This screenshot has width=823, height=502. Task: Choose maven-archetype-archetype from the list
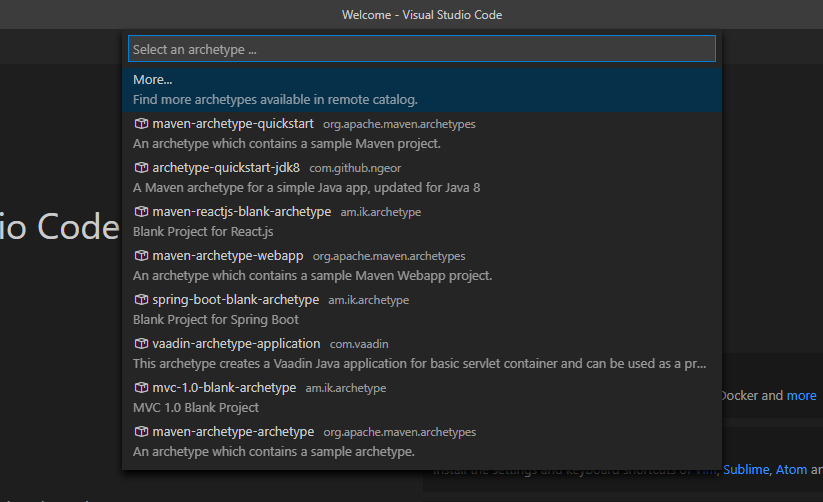click(421, 442)
